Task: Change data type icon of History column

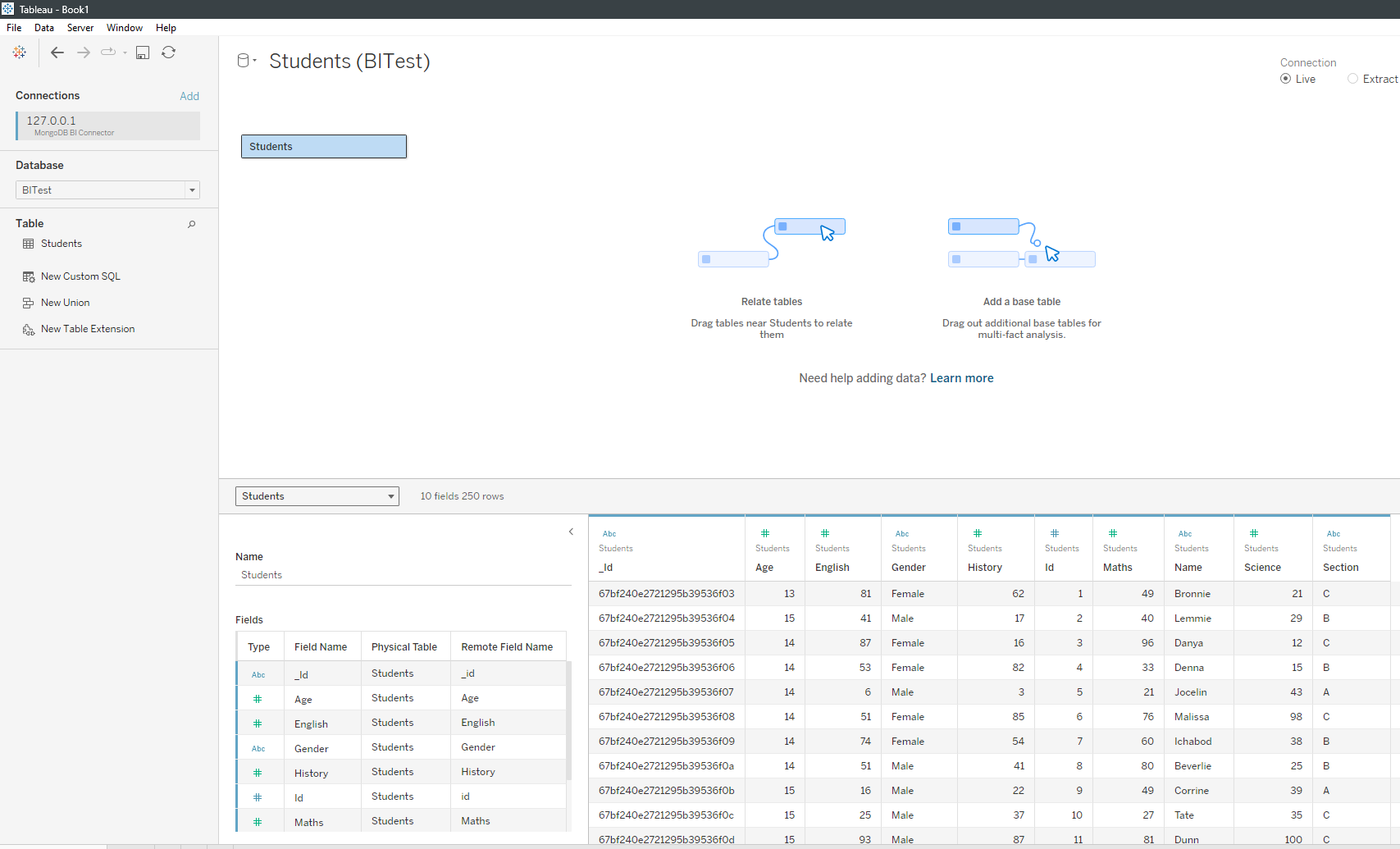Action: click(978, 533)
